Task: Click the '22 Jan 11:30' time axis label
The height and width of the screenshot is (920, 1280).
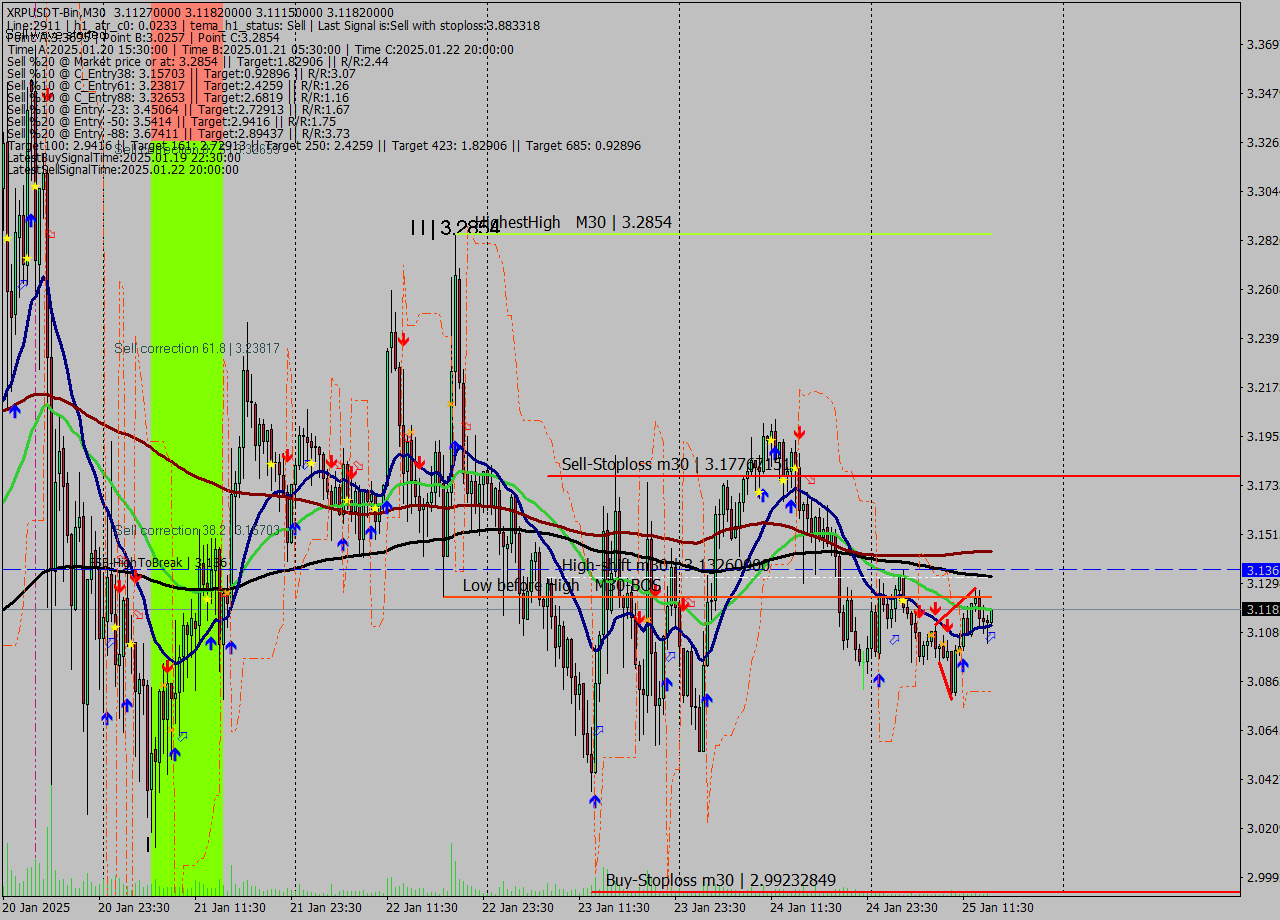Action: (x=421, y=907)
